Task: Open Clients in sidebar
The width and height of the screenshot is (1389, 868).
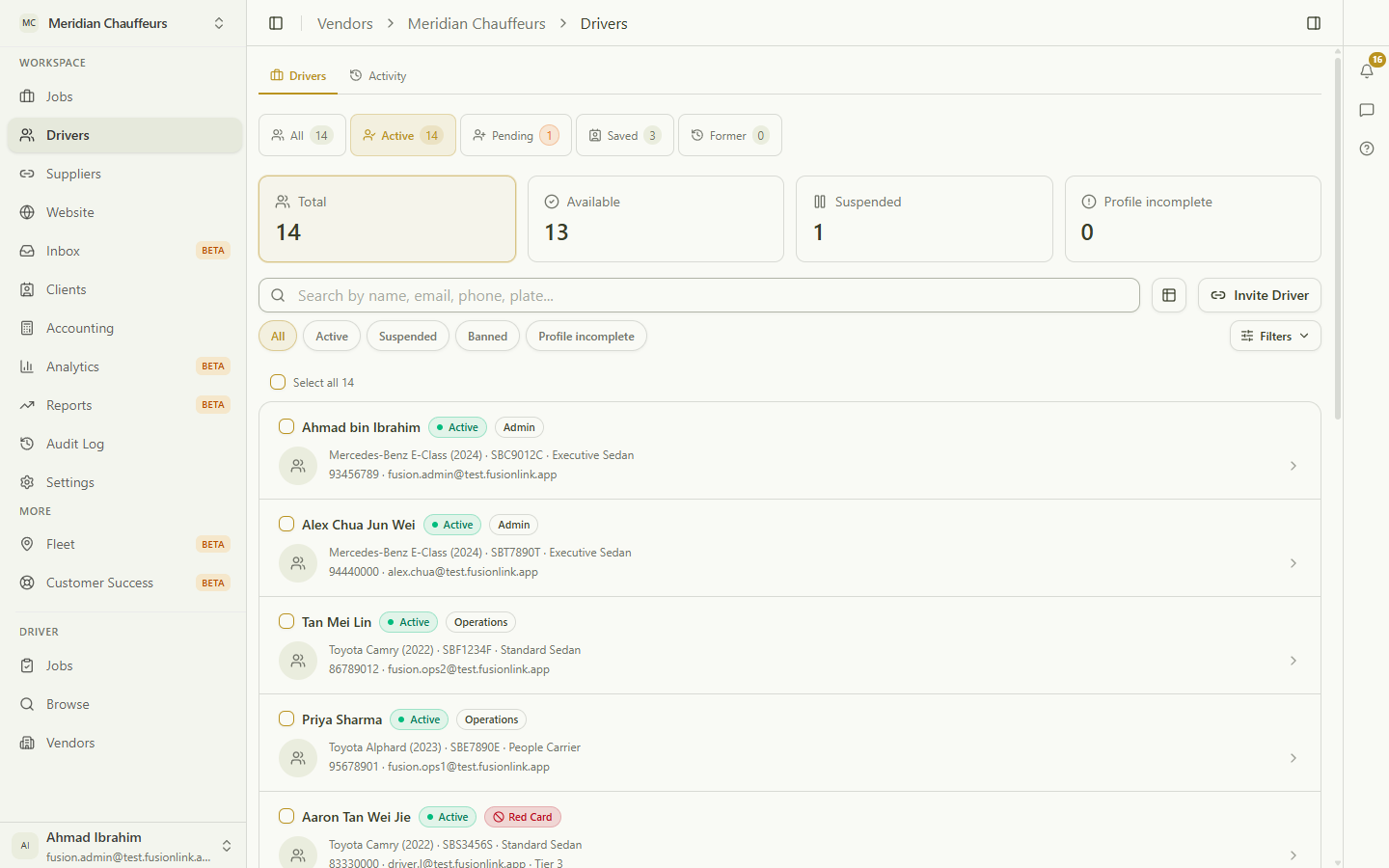Action: pos(124,289)
